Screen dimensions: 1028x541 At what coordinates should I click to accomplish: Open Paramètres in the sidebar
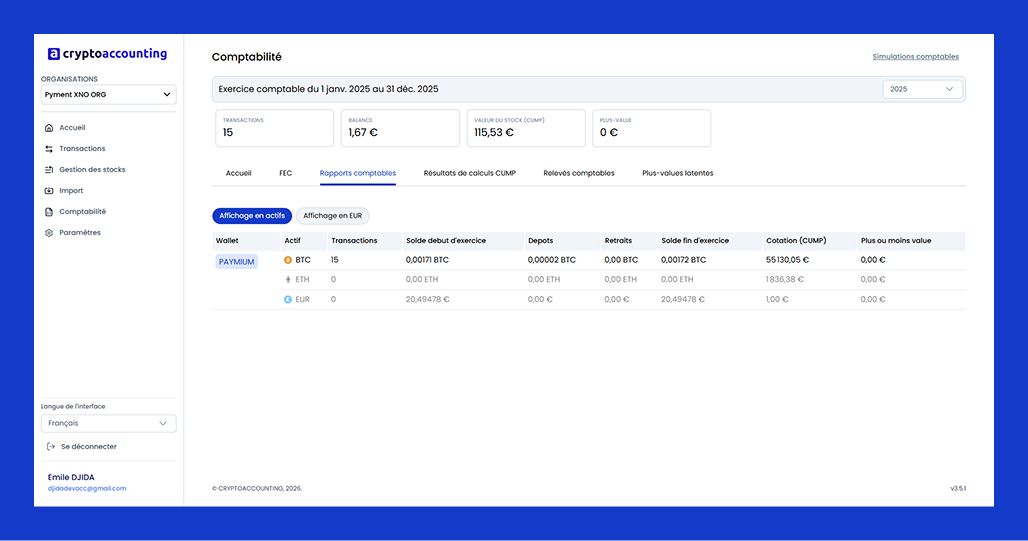coord(80,233)
